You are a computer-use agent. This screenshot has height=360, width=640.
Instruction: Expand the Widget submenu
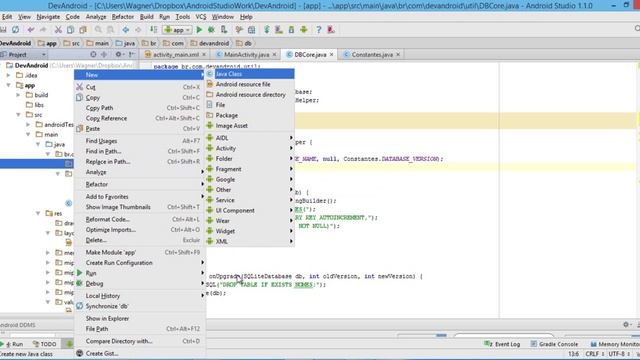click(249, 231)
